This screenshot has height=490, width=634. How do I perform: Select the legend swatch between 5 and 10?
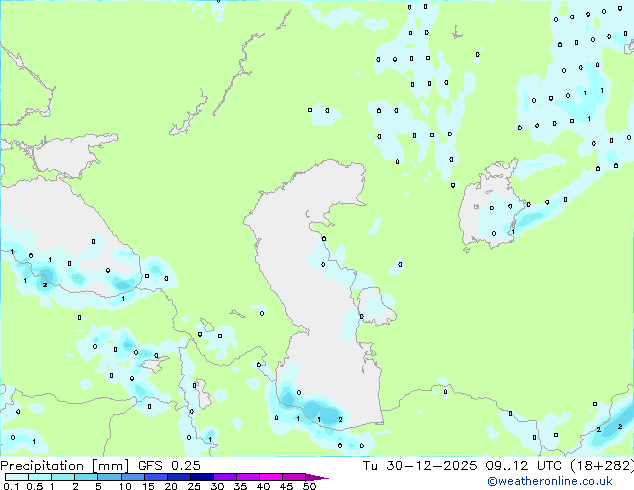[109, 477]
